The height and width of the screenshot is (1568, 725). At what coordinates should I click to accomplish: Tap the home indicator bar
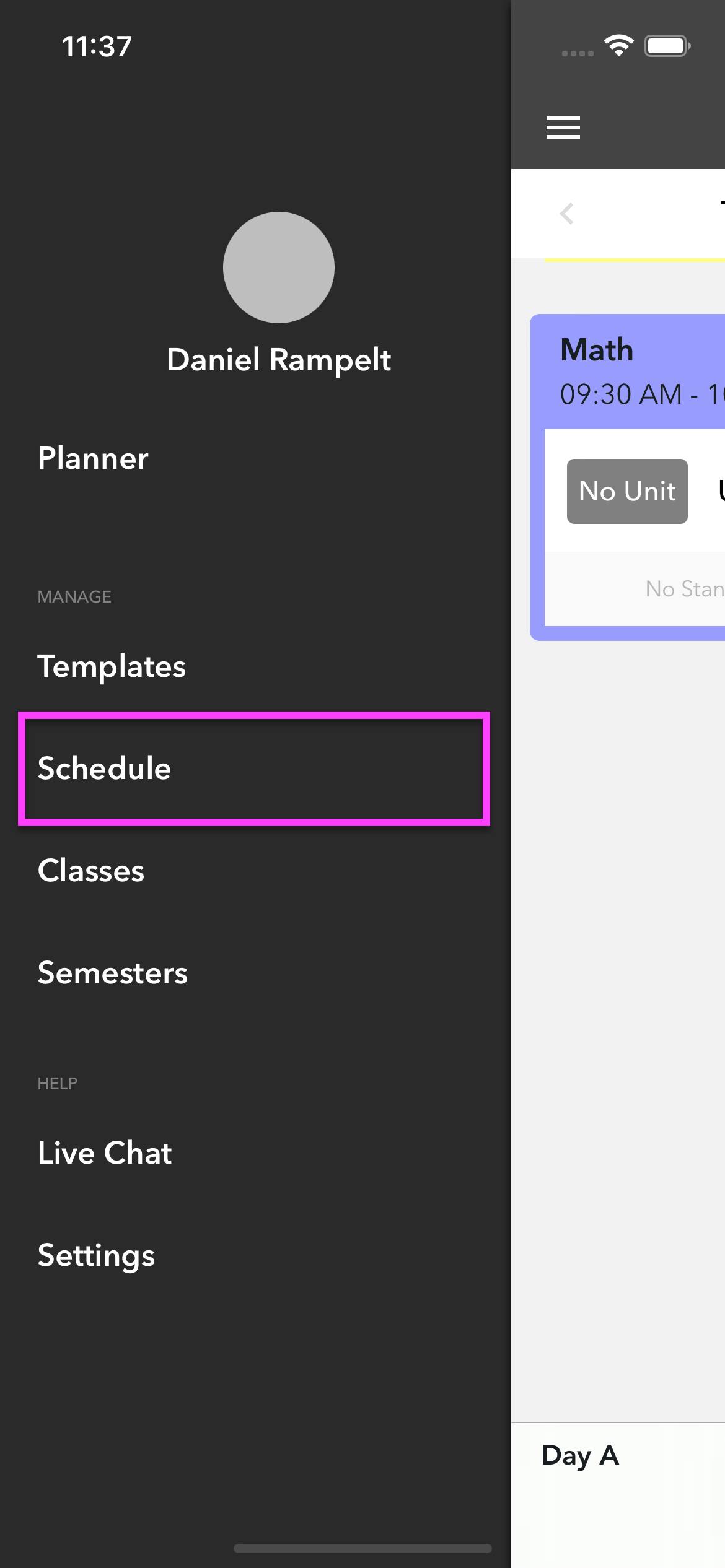[362, 1548]
